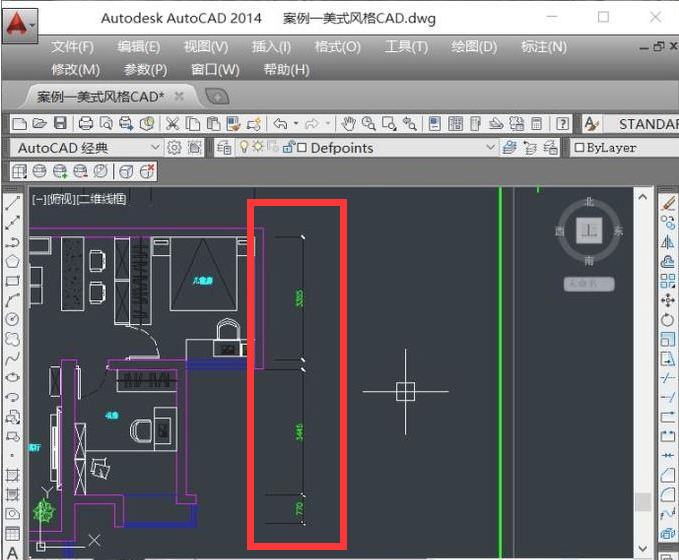
Task: Click the Save icon in toolbar
Action: (60, 123)
